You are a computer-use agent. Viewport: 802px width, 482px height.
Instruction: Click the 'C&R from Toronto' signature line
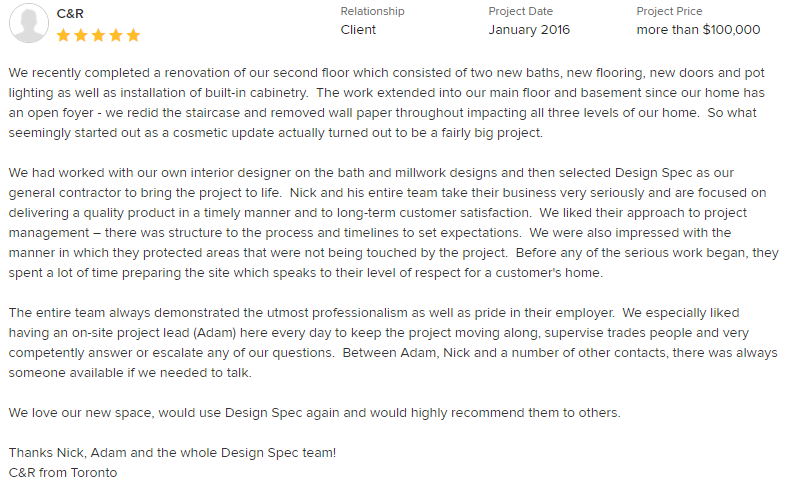62,472
